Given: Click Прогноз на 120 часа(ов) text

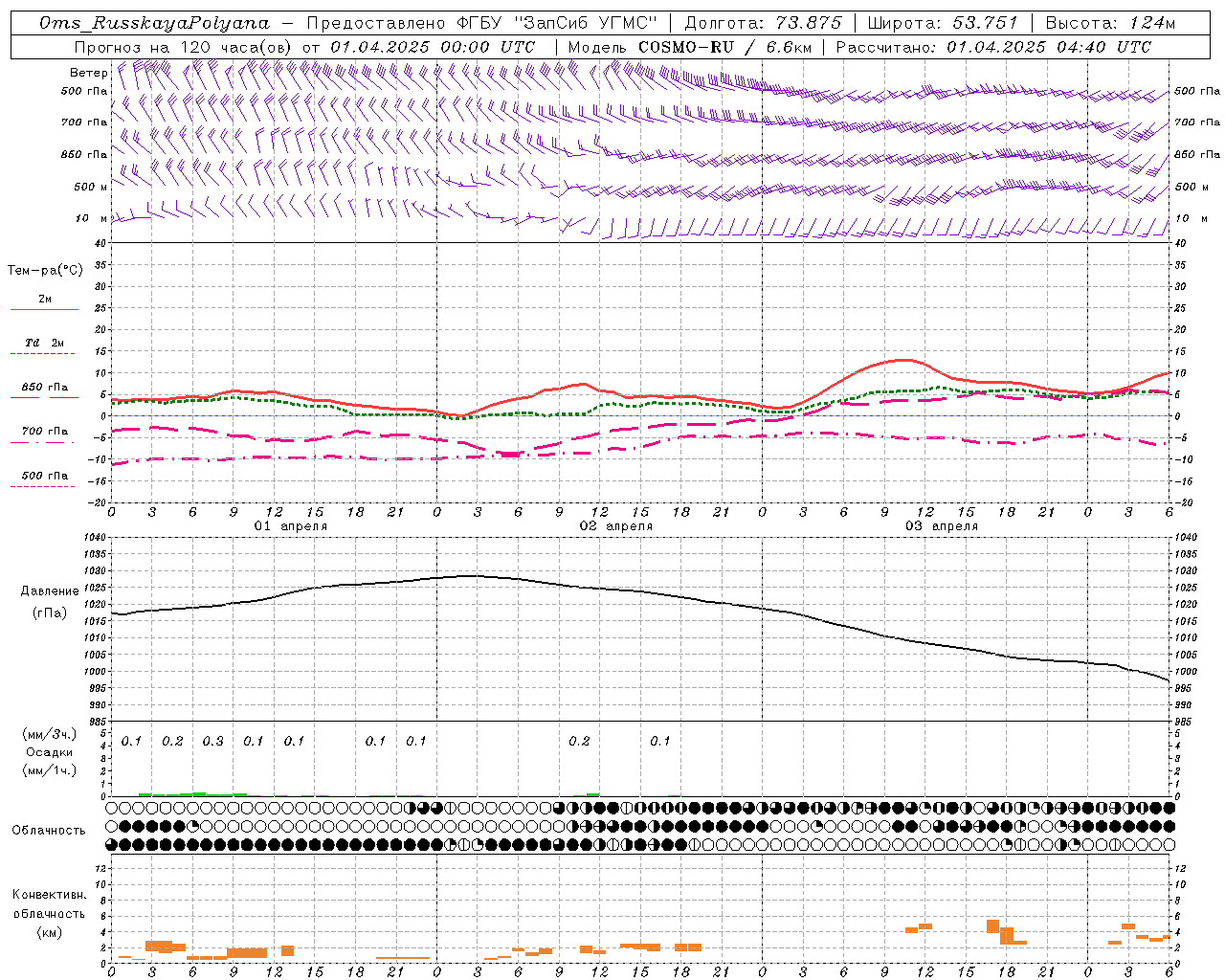Looking at the screenshot, I should (x=184, y=47).
